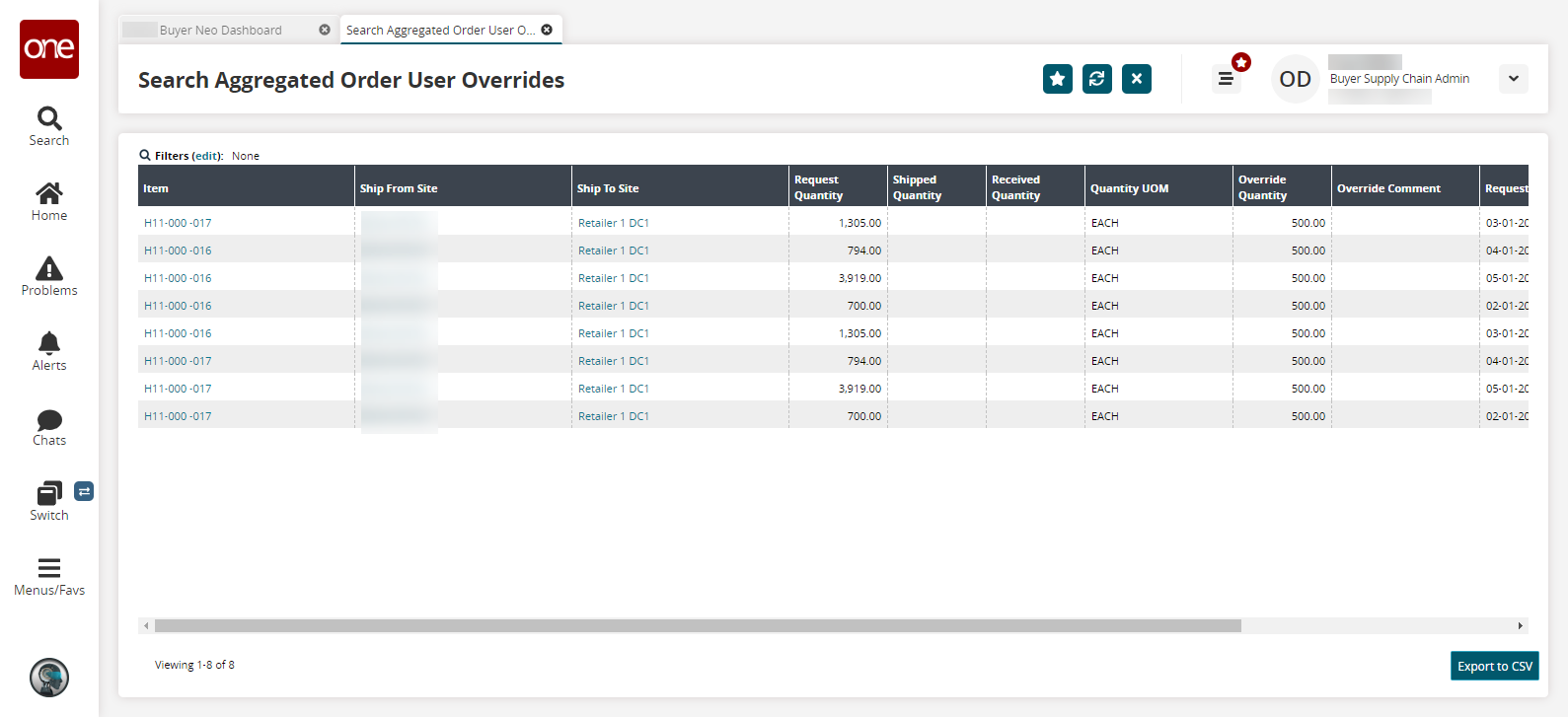1568x717 pixels.
Task: Click the scrollbar left arrow
Action: coord(146,625)
